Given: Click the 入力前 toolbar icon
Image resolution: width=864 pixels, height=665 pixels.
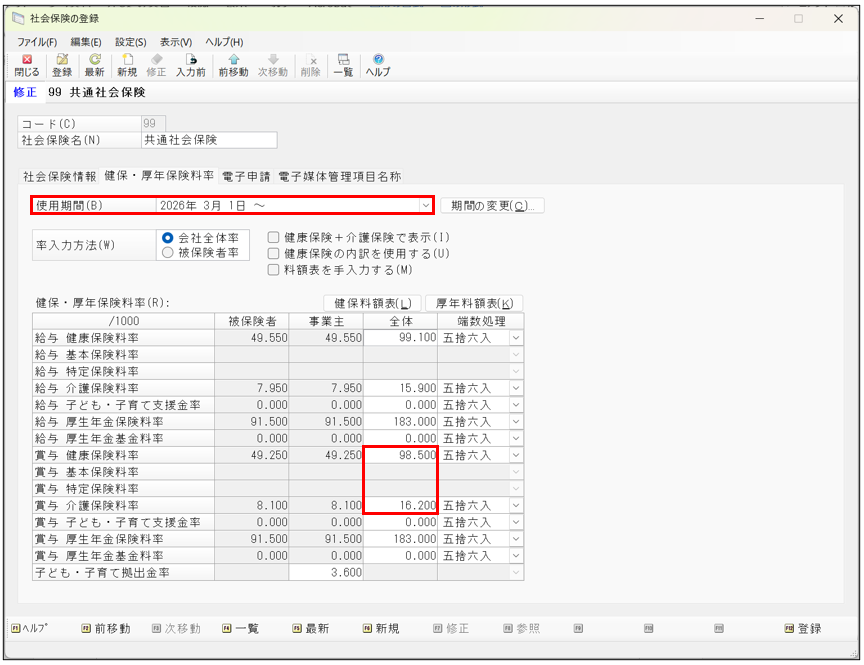Looking at the screenshot, I should [x=191, y=65].
